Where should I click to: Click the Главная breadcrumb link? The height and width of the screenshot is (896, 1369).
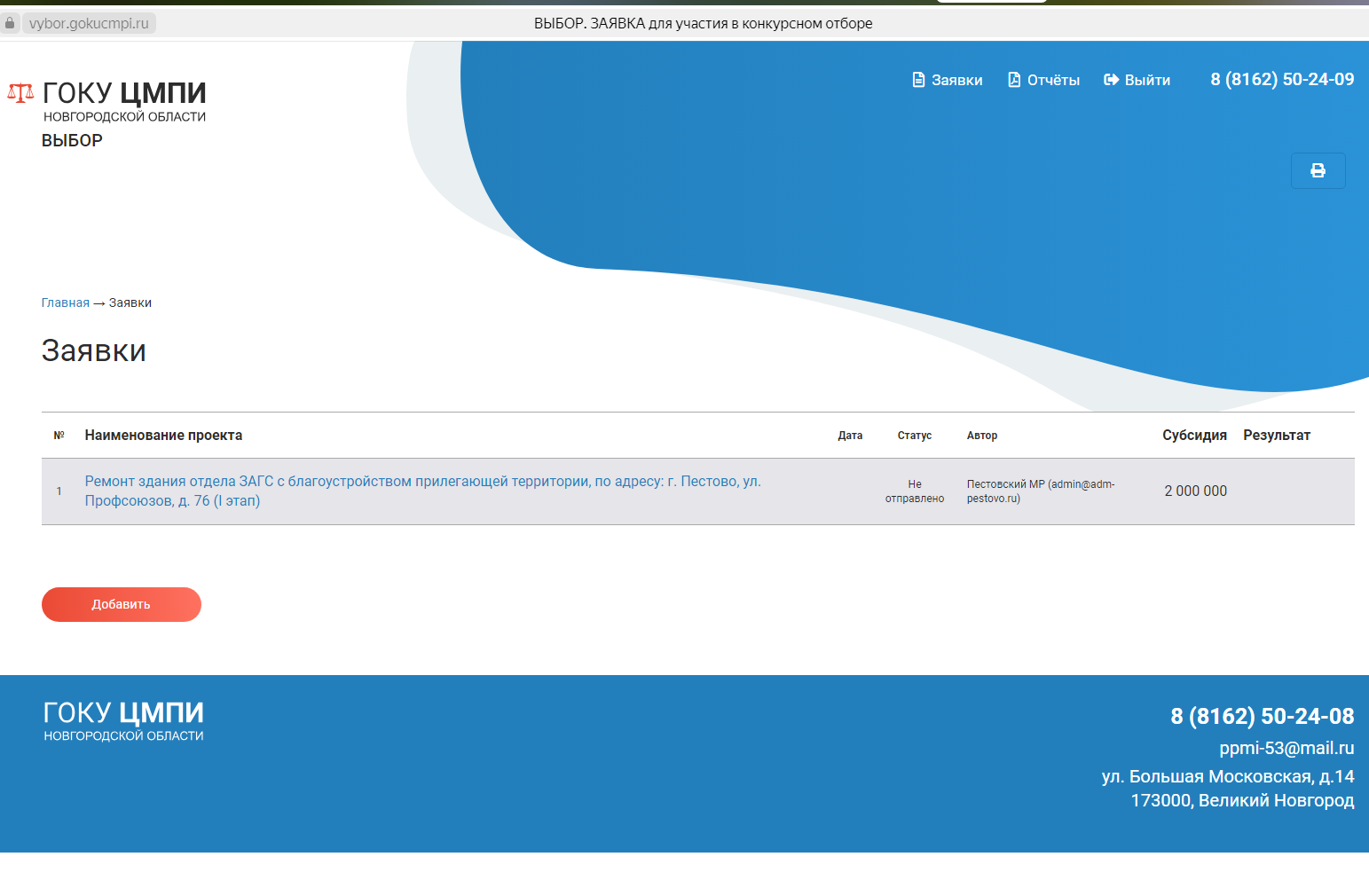66,303
